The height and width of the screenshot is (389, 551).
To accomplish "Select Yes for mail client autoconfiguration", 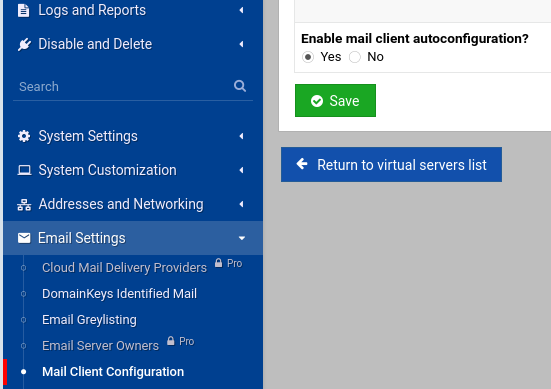I will [x=308, y=57].
